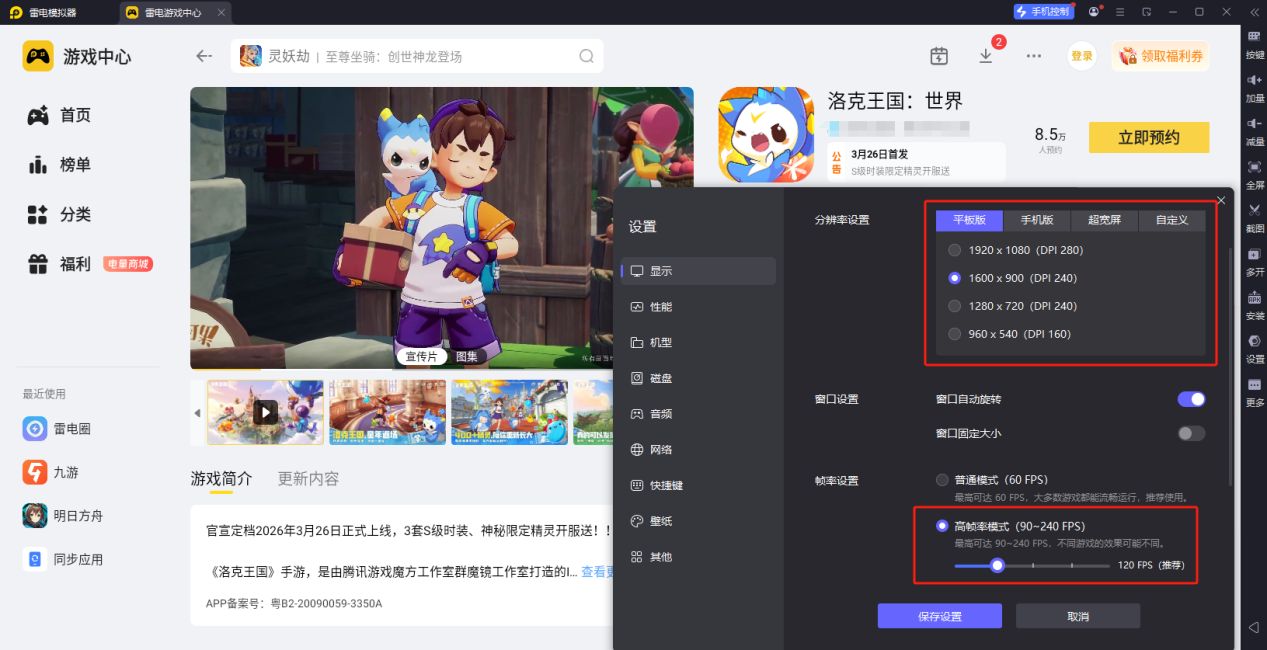This screenshot has width=1267, height=650.
Task: Switch to 宣传片 on the banner
Action: (x=421, y=356)
